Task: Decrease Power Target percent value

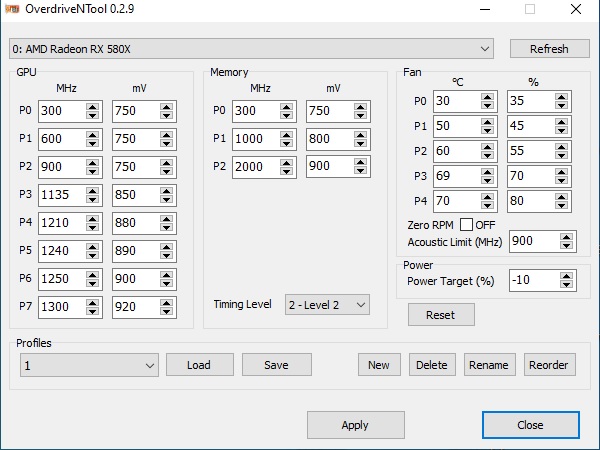Action: [566, 285]
